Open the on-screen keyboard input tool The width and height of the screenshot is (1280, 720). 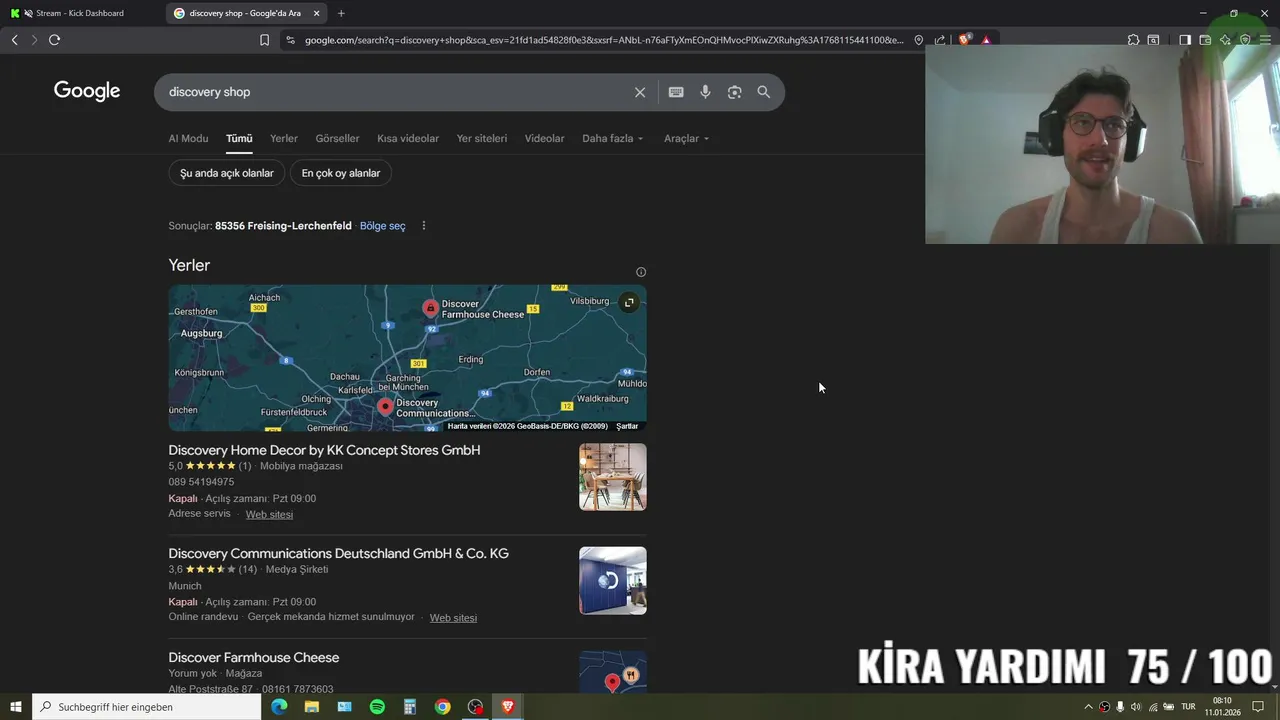click(676, 92)
